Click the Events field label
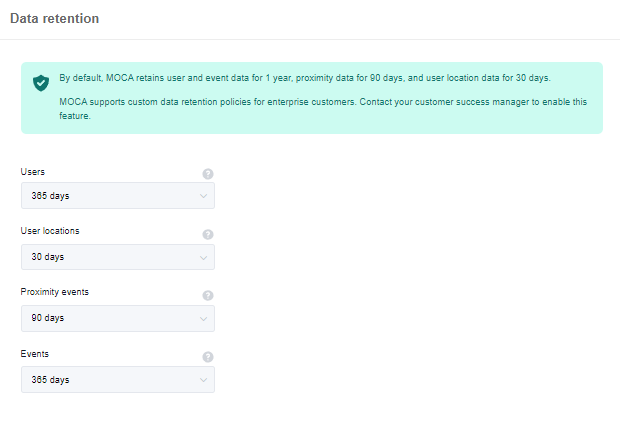Viewport: 620px width, 432px height. click(35, 354)
